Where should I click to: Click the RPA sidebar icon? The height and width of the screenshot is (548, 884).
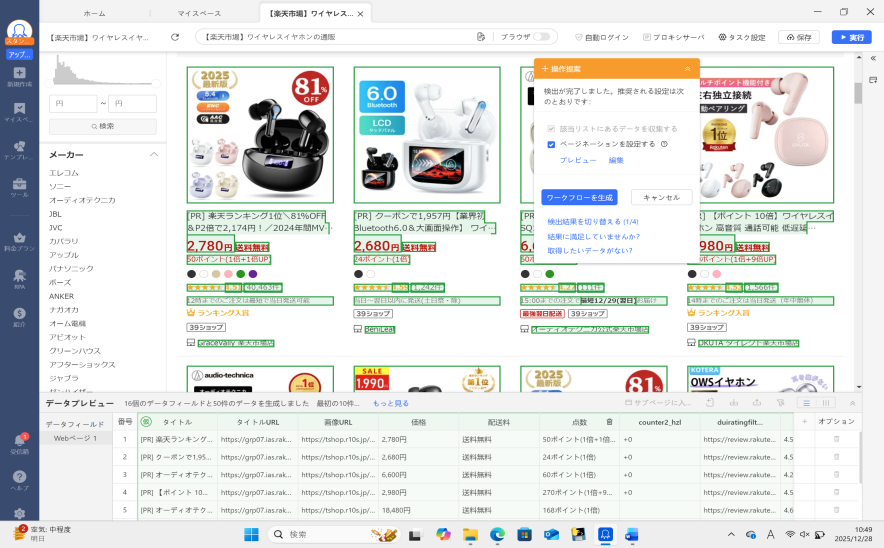coord(19,278)
